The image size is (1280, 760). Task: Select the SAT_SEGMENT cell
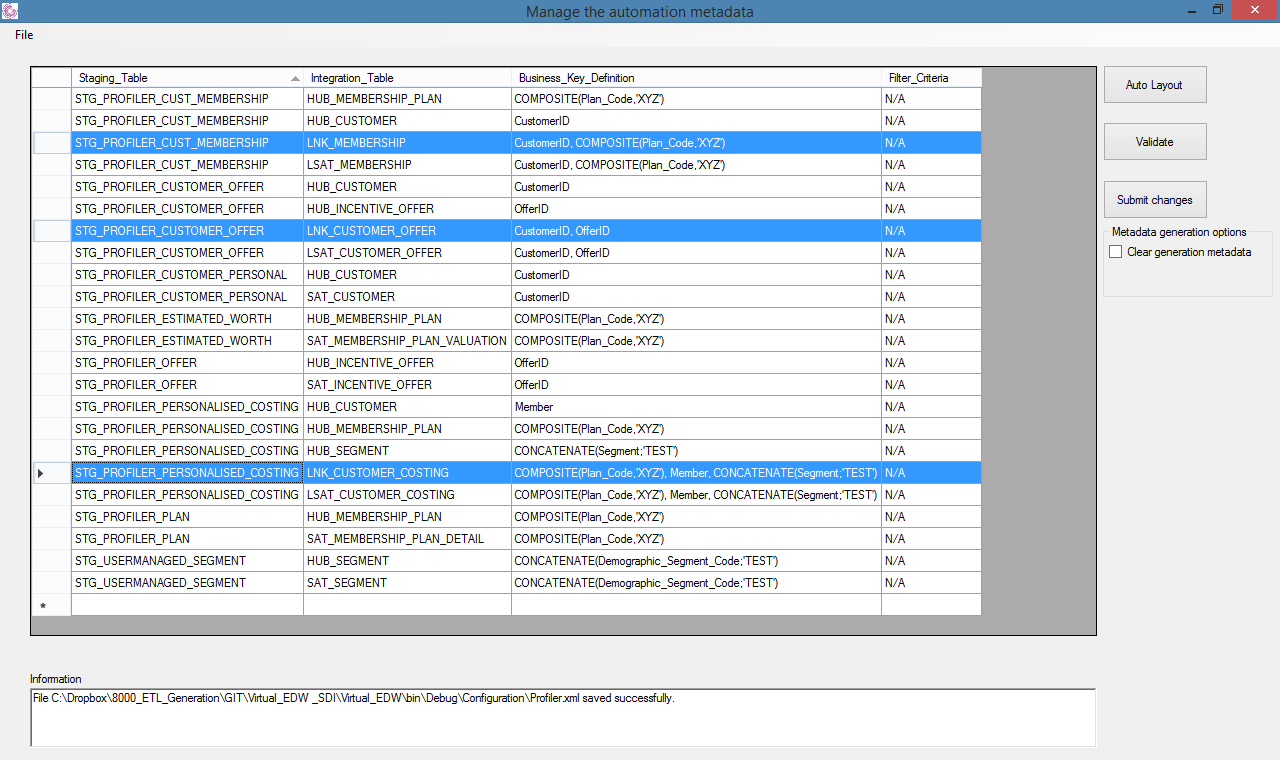(x=407, y=583)
